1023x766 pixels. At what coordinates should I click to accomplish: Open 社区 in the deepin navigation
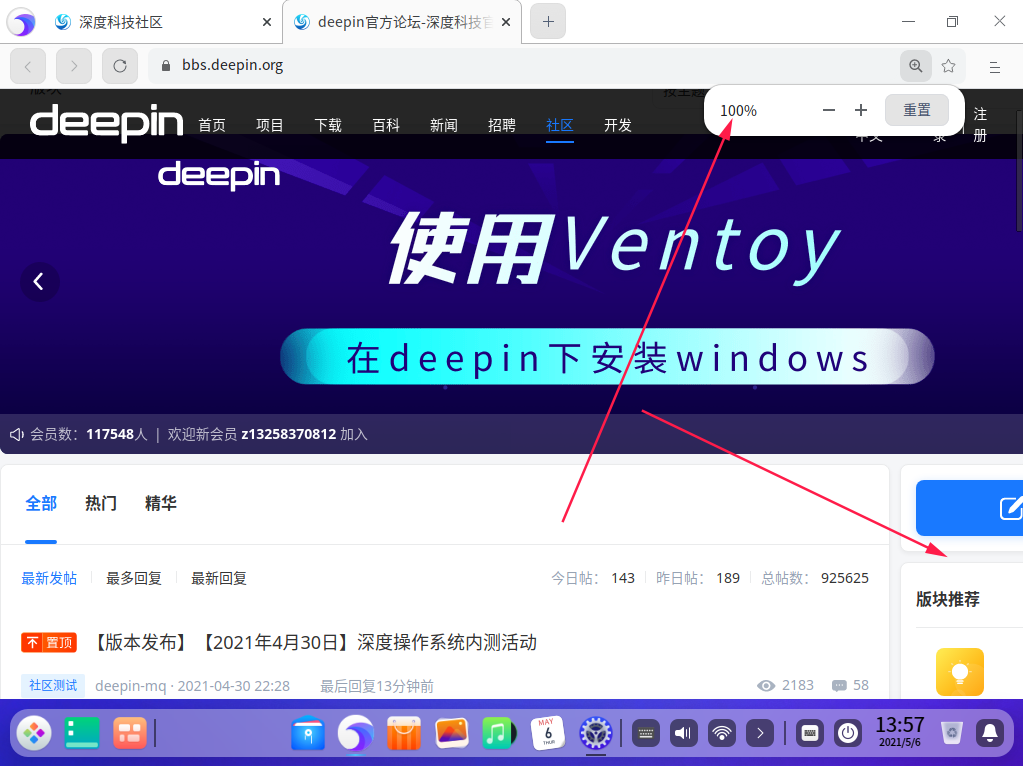click(x=560, y=125)
